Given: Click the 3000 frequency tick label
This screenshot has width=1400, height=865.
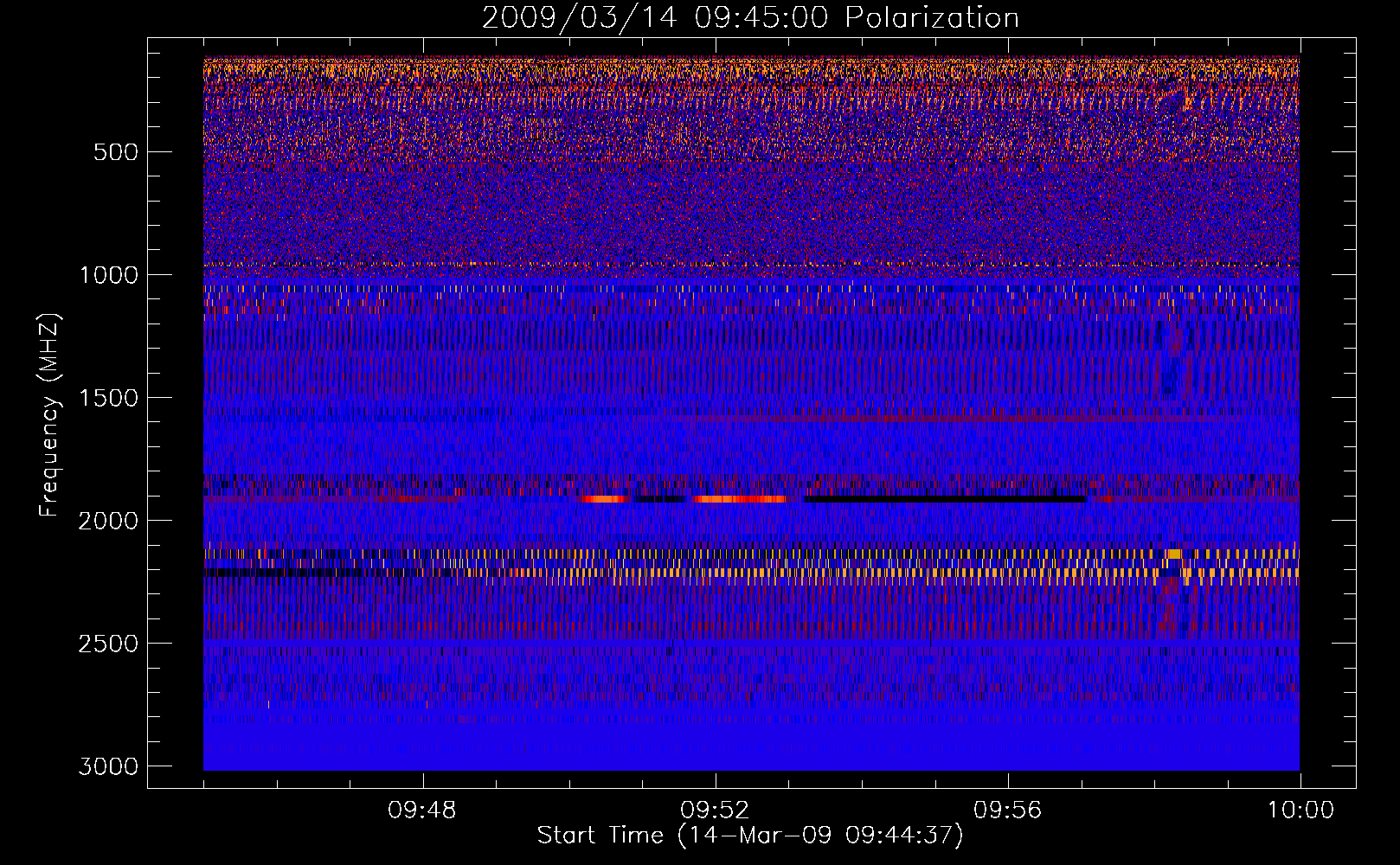Looking at the screenshot, I should click(x=108, y=766).
